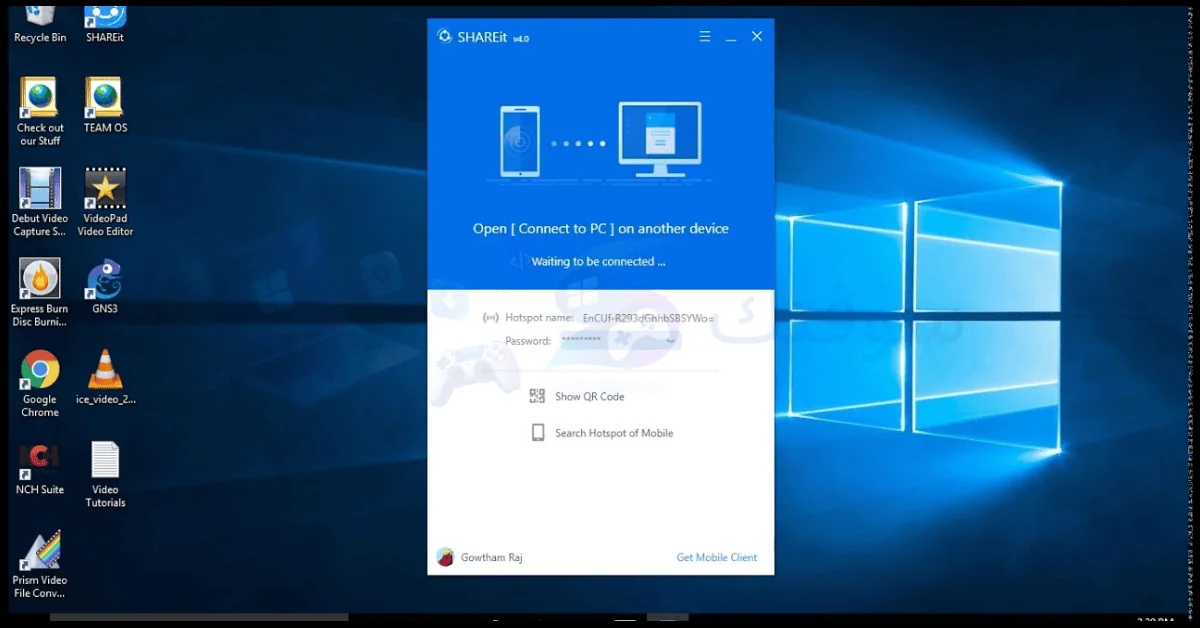Click the "Waiting to be connected ..." status text
Screen dimensions: 1200x628
click(598, 262)
